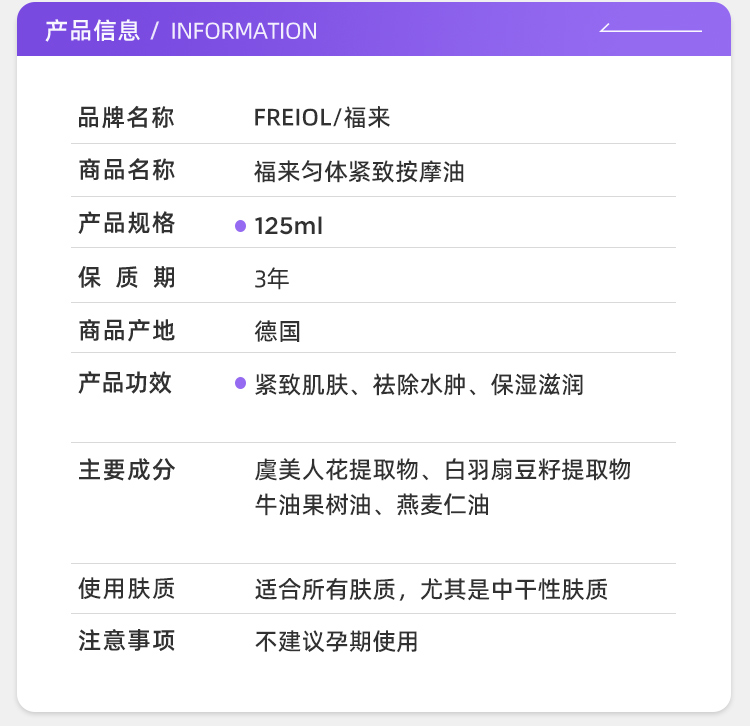The width and height of the screenshot is (750, 726).
Task: Click the FREIOL/福来 brand value
Action: pos(322,118)
